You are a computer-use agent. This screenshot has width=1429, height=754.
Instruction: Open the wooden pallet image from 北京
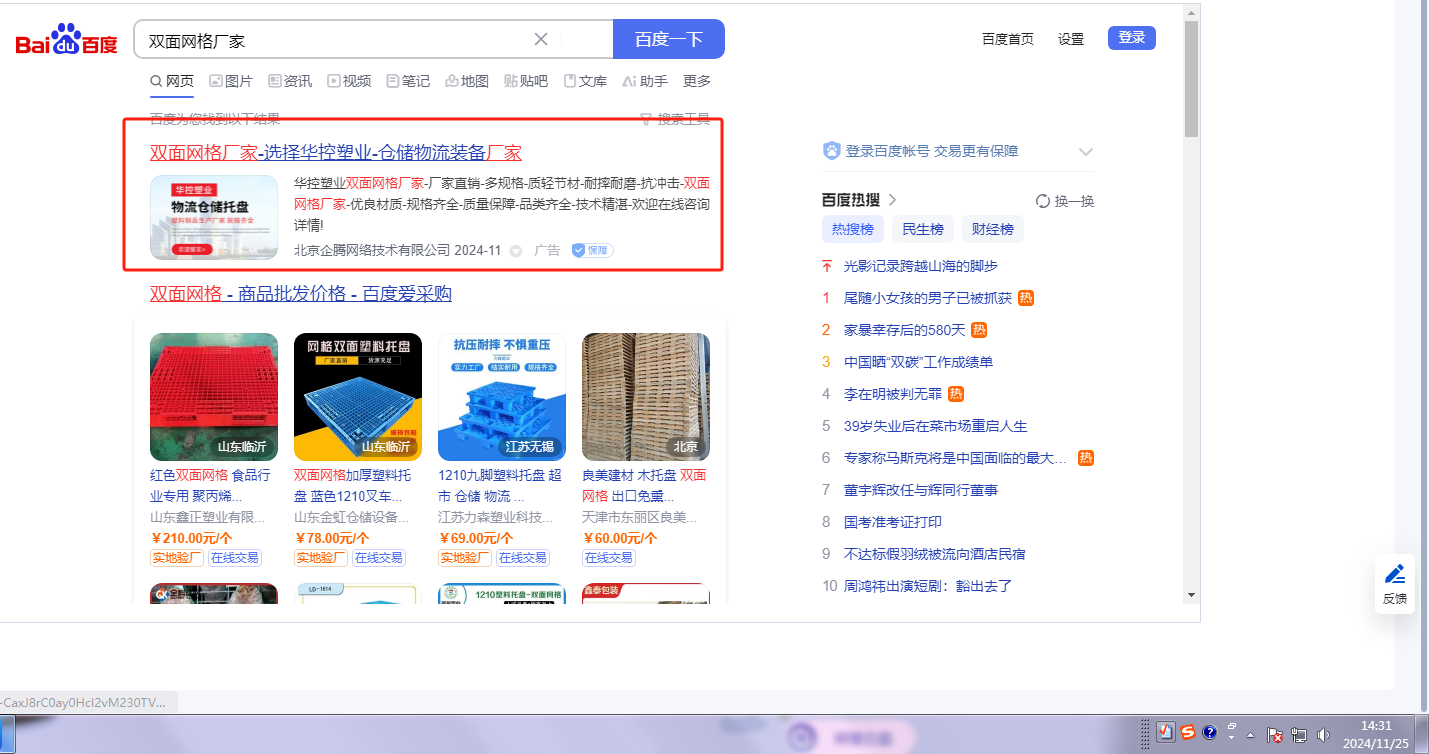646,397
